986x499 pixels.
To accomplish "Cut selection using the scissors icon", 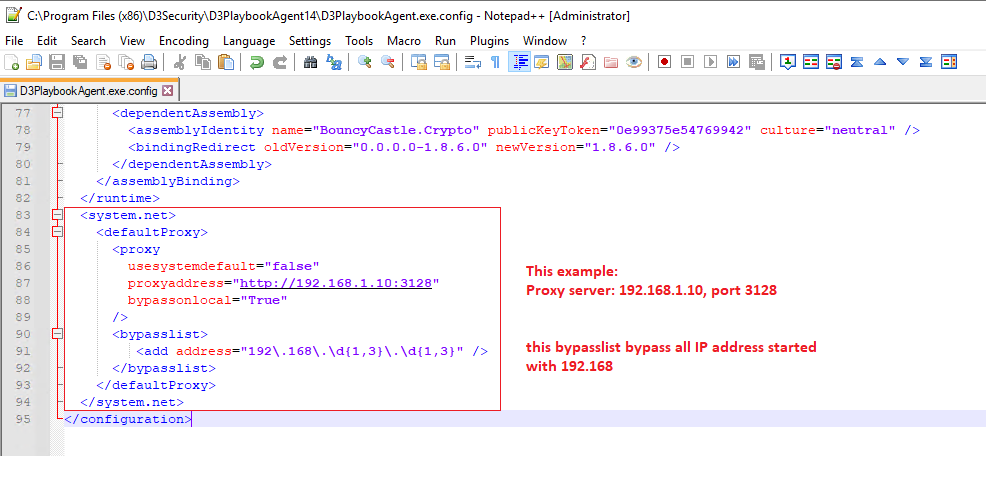I will [180, 62].
